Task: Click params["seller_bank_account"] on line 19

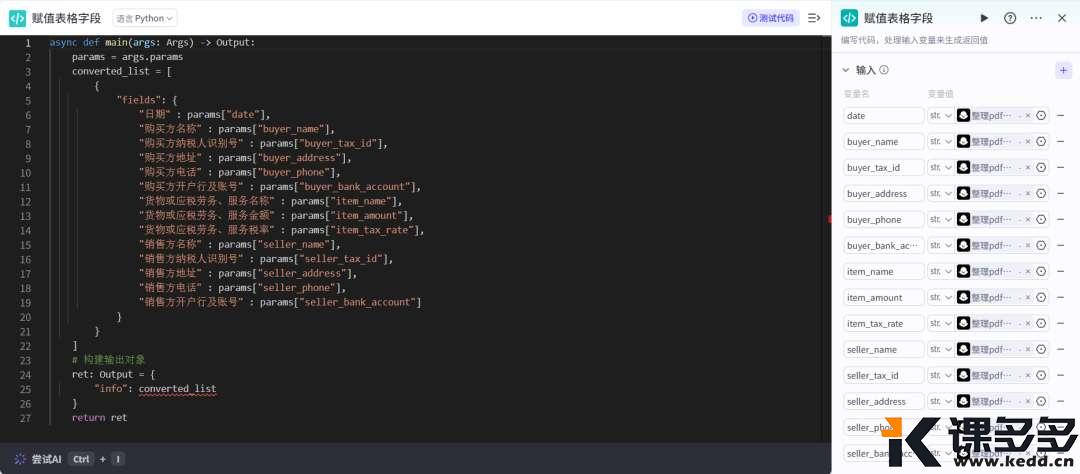Action: pyautogui.click(x=340, y=302)
